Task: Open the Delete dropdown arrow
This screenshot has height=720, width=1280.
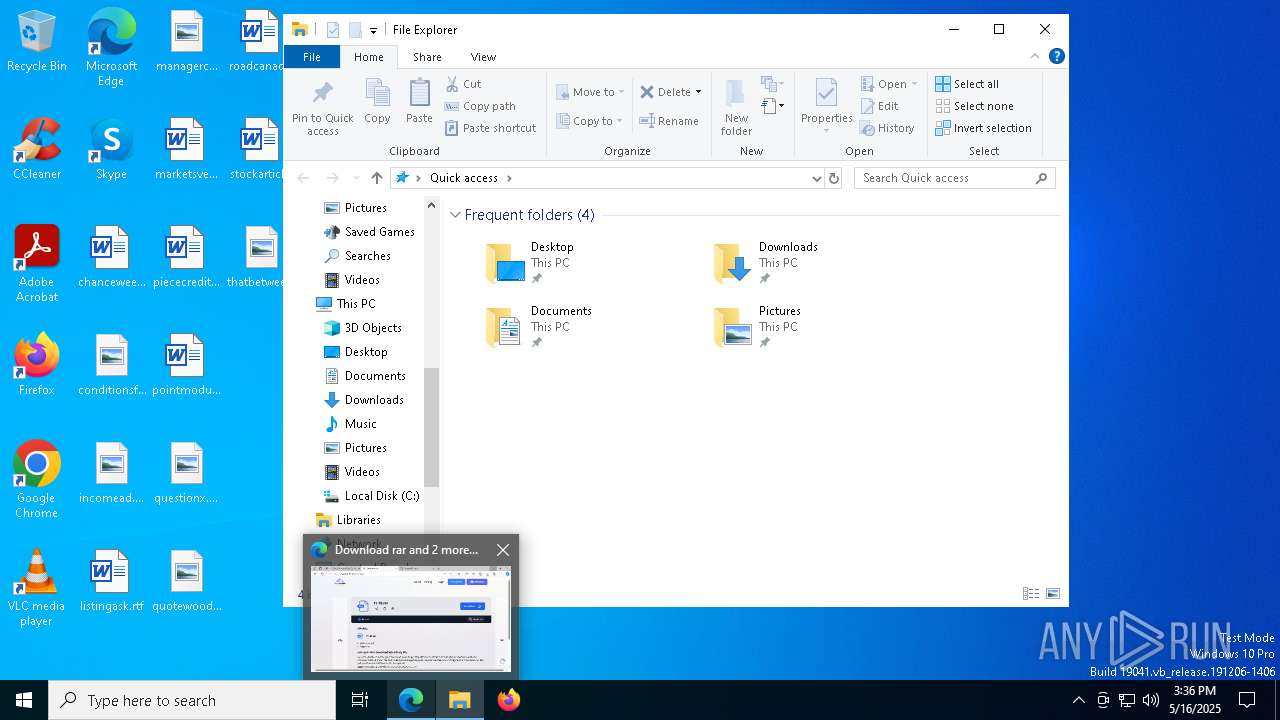Action: click(x=698, y=92)
